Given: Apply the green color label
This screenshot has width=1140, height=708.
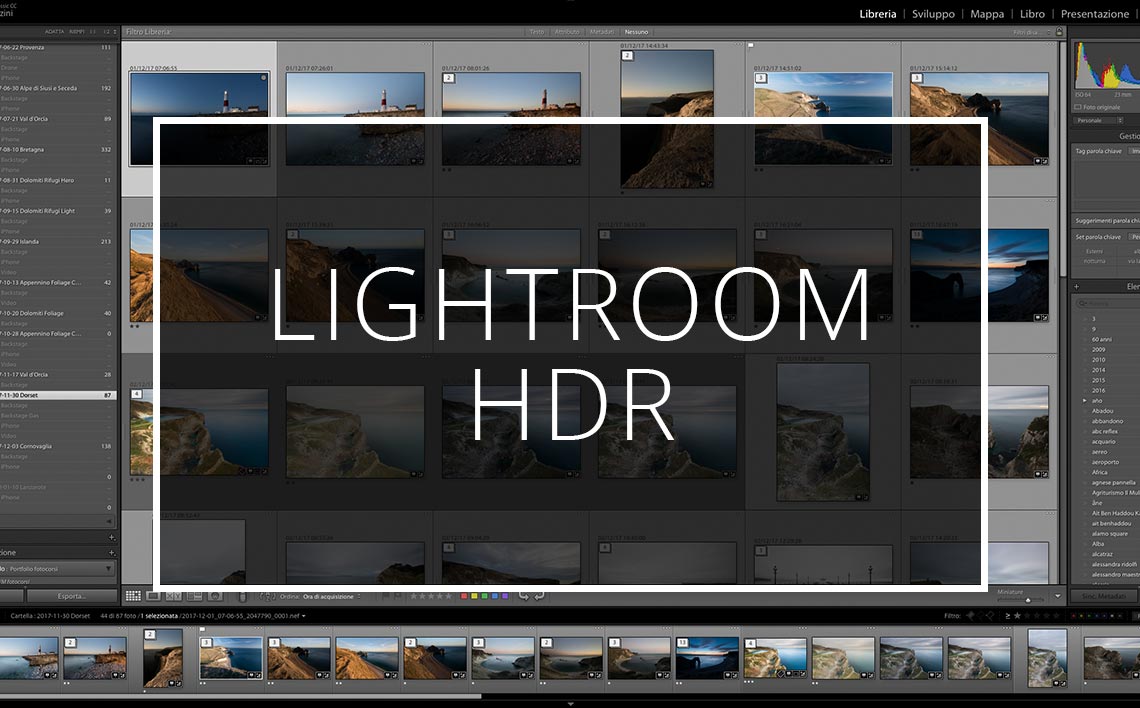Looking at the screenshot, I should 484,596.
